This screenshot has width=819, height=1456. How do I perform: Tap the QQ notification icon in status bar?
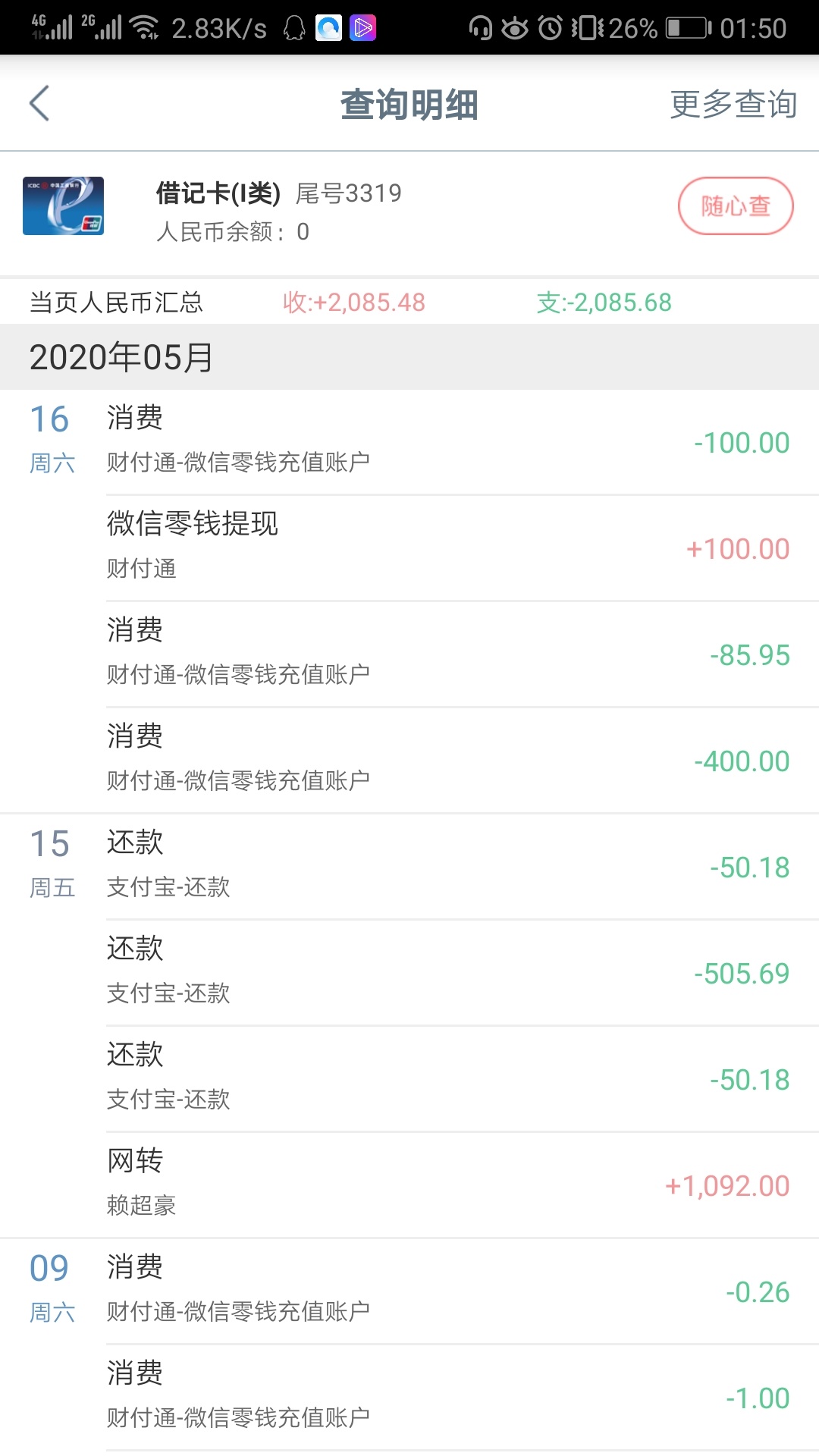[294, 28]
